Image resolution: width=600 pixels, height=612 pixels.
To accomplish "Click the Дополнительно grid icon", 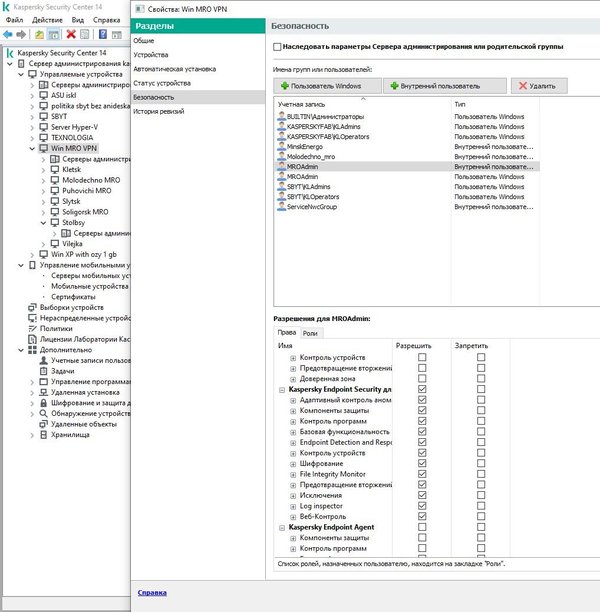I will click(x=32, y=350).
